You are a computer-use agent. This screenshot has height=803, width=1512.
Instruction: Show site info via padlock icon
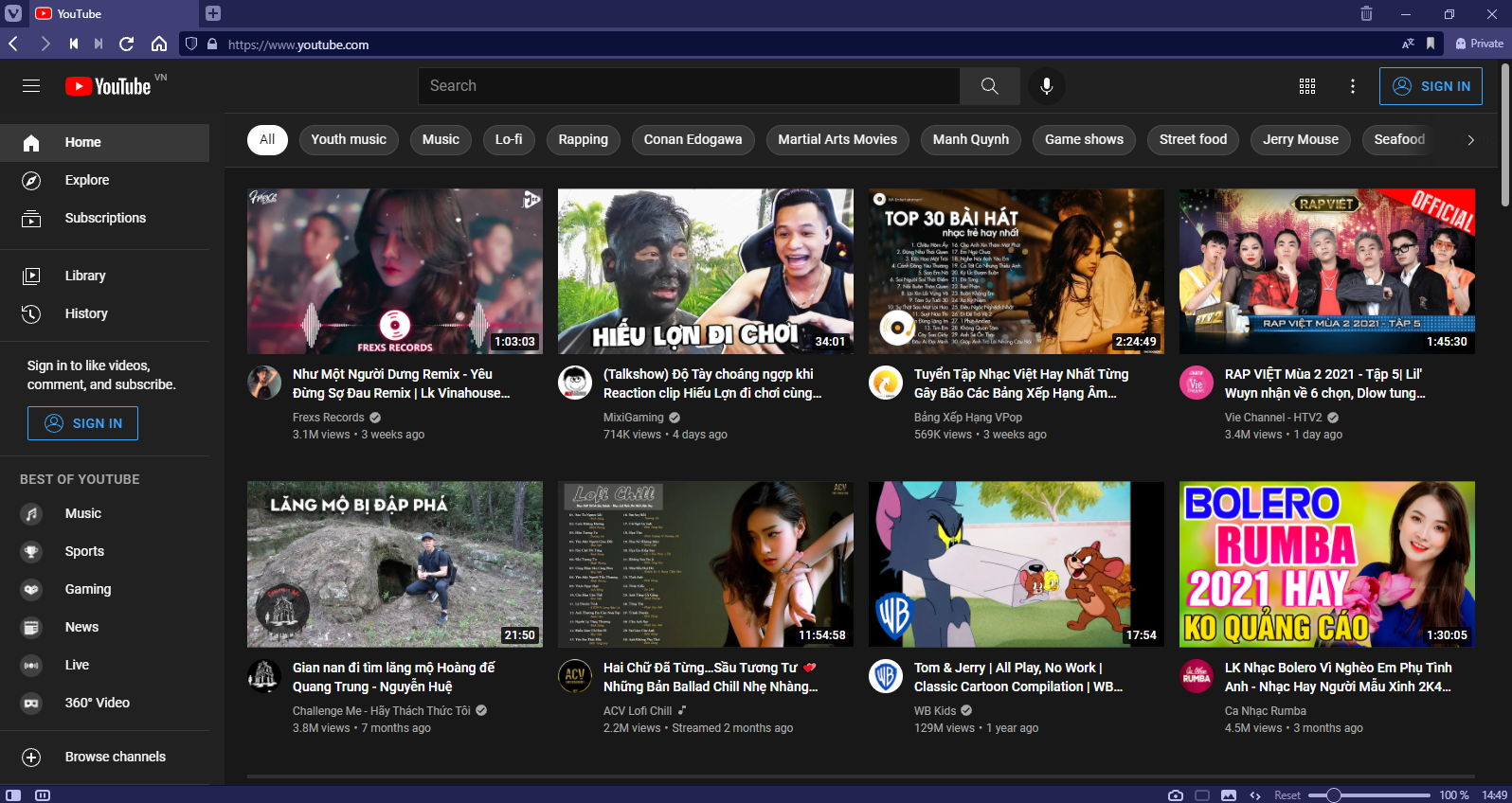(x=212, y=44)
